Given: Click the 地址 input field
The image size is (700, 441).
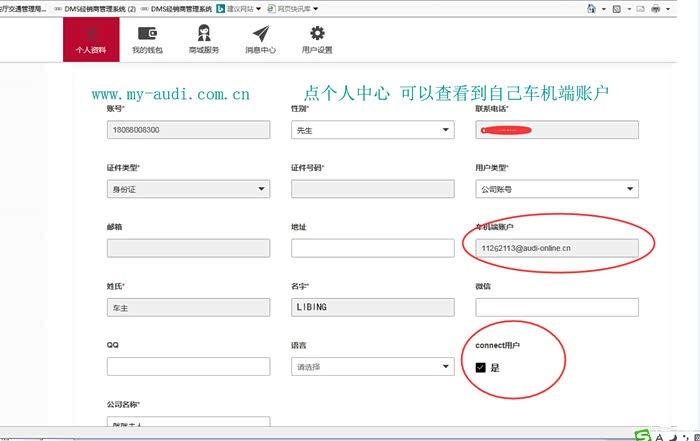Looking at the screenshot, I should (x=372, y=248).
